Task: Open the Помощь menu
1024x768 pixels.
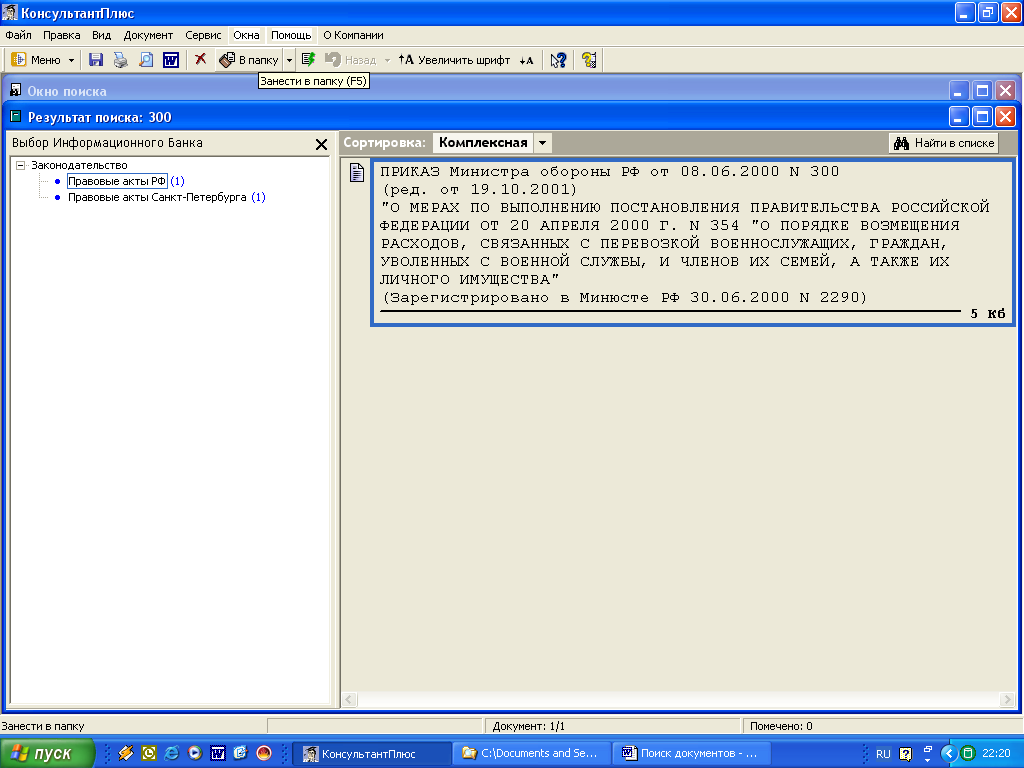Action: pos(291,35)
